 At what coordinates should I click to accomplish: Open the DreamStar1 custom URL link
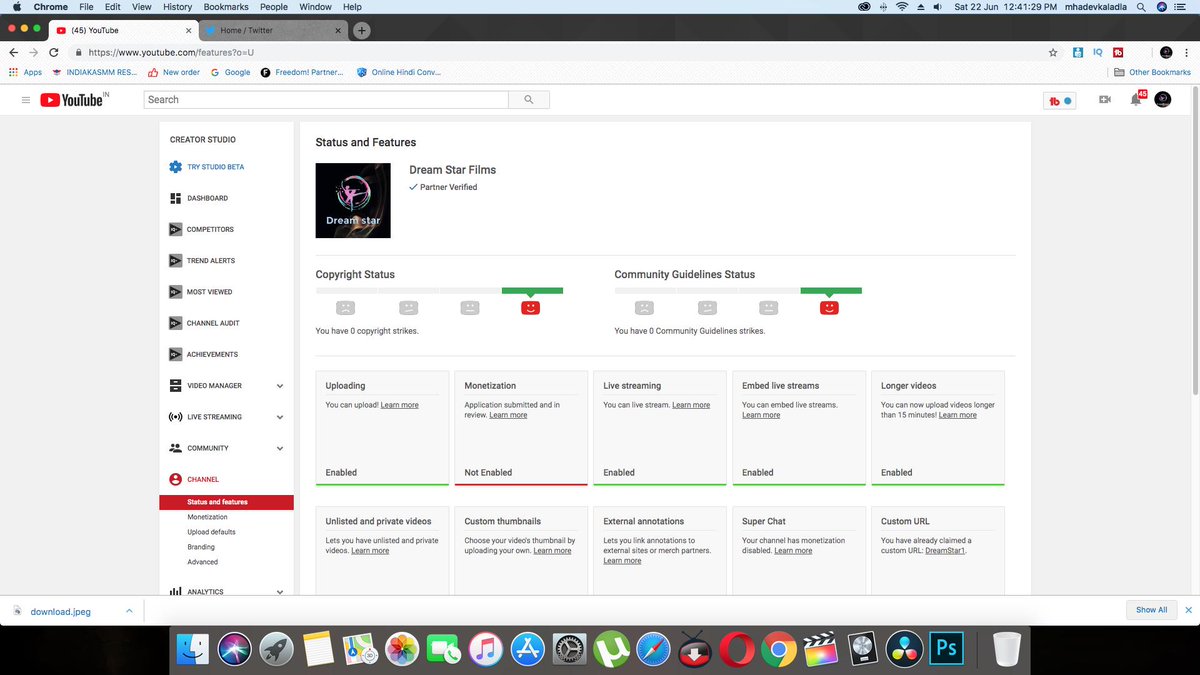click(x=946, y=550)
